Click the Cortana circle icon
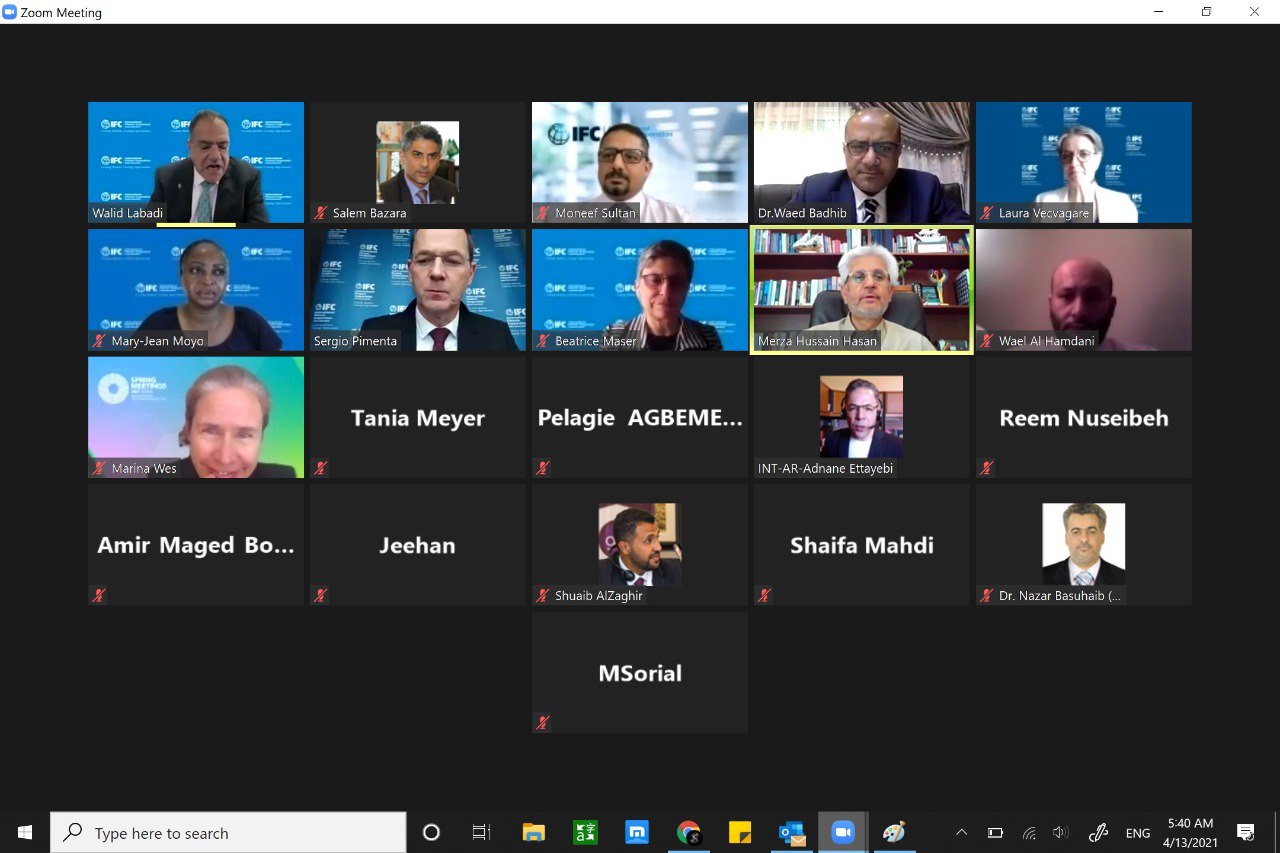Viewport: 1280px width, 853px height. point(431,832)
